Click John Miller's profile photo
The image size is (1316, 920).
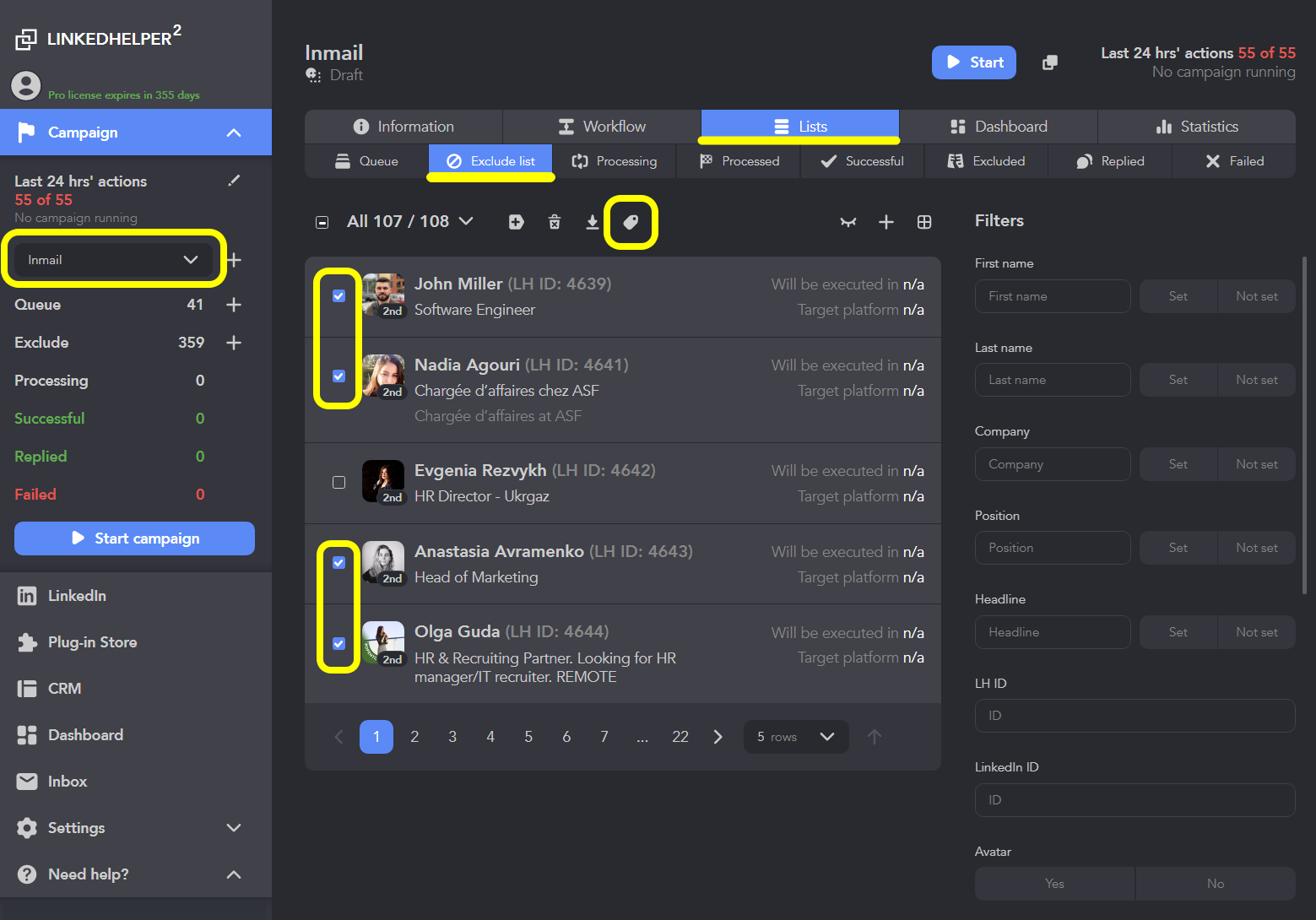[x=383, y=295]
